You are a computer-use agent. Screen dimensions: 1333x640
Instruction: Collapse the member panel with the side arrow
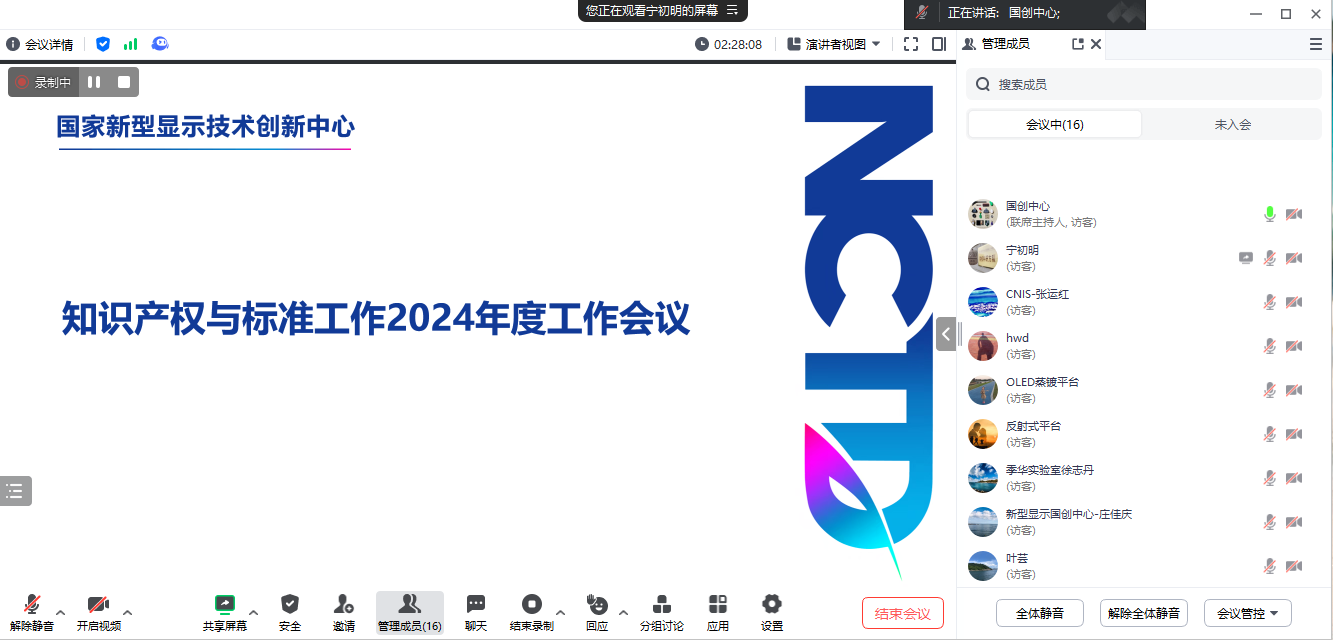pos(946,334)
